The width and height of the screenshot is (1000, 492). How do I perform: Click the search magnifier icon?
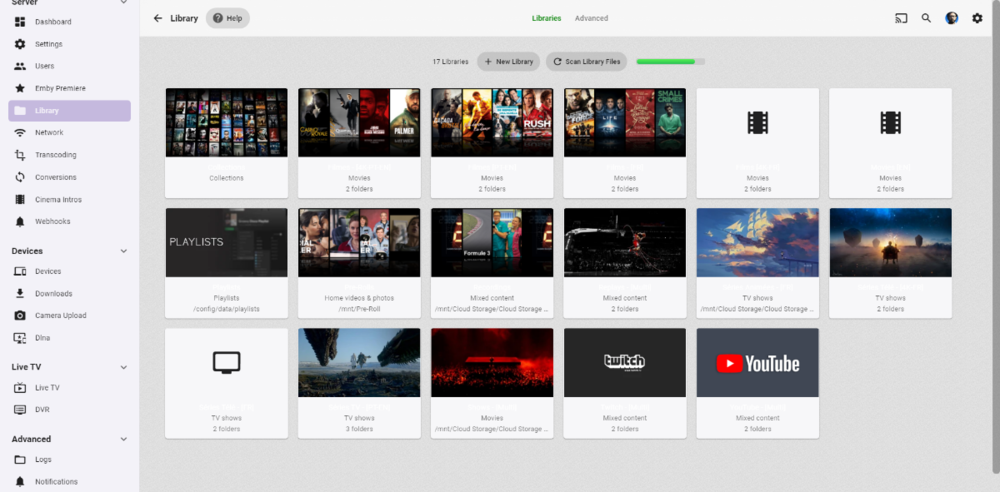pos(926,19)
